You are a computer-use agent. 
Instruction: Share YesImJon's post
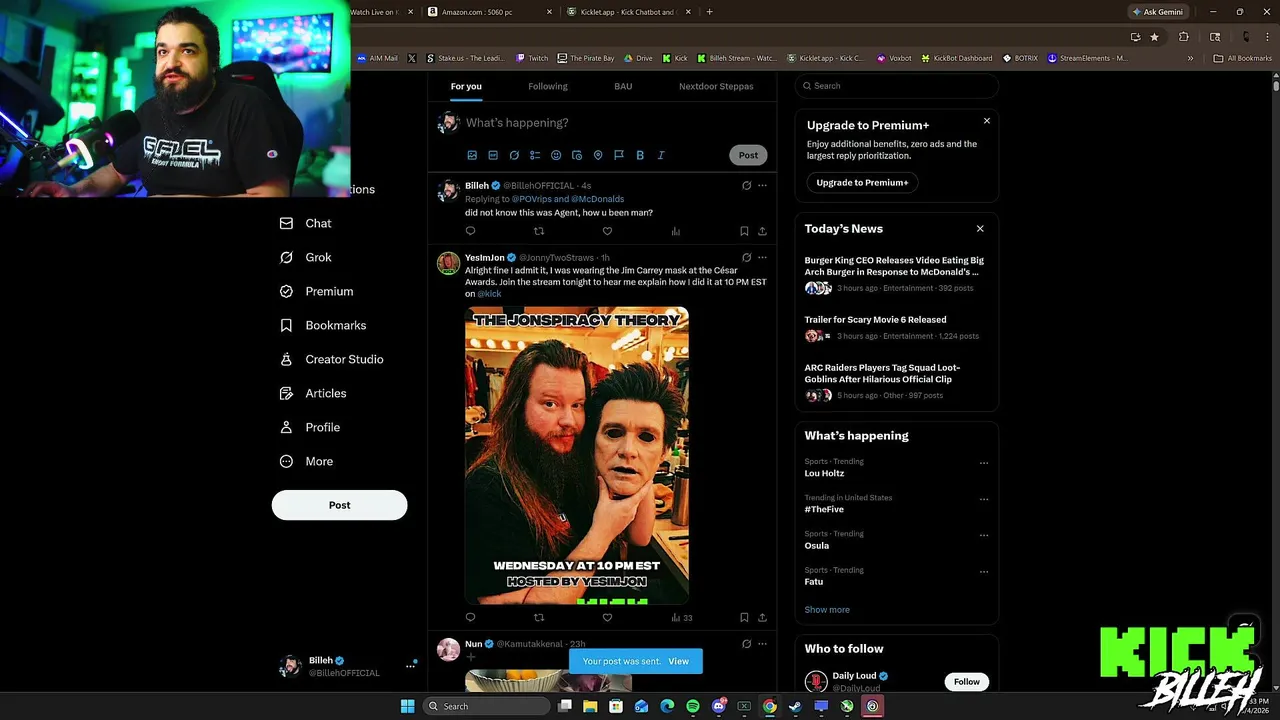click(x=762, y=617)
